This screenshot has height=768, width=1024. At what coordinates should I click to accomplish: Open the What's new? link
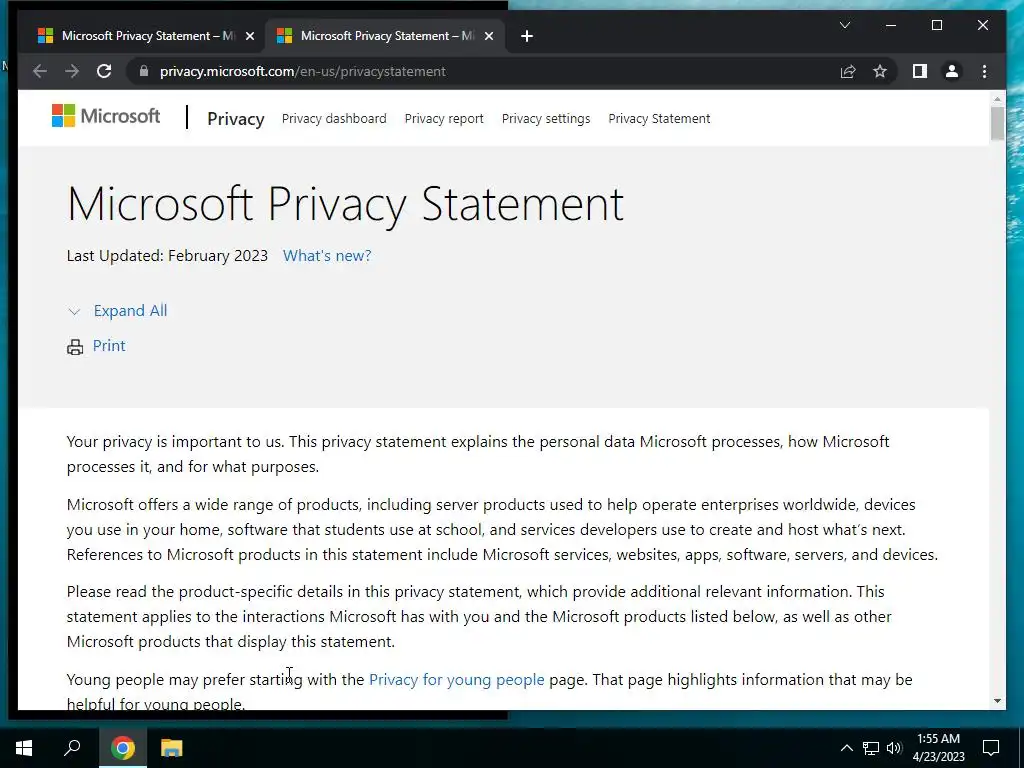coord(327,255)
